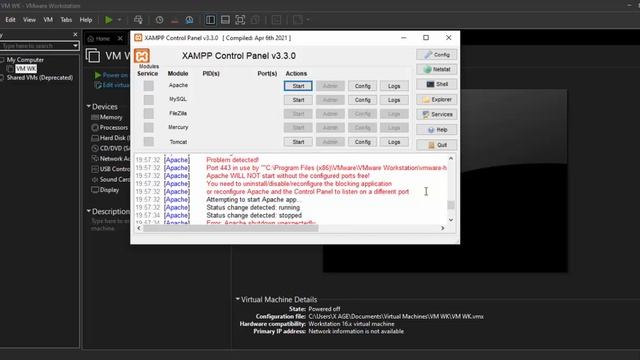Collapse Virtual Machine Details section
640x360 pixels.
tap(238, 299)
